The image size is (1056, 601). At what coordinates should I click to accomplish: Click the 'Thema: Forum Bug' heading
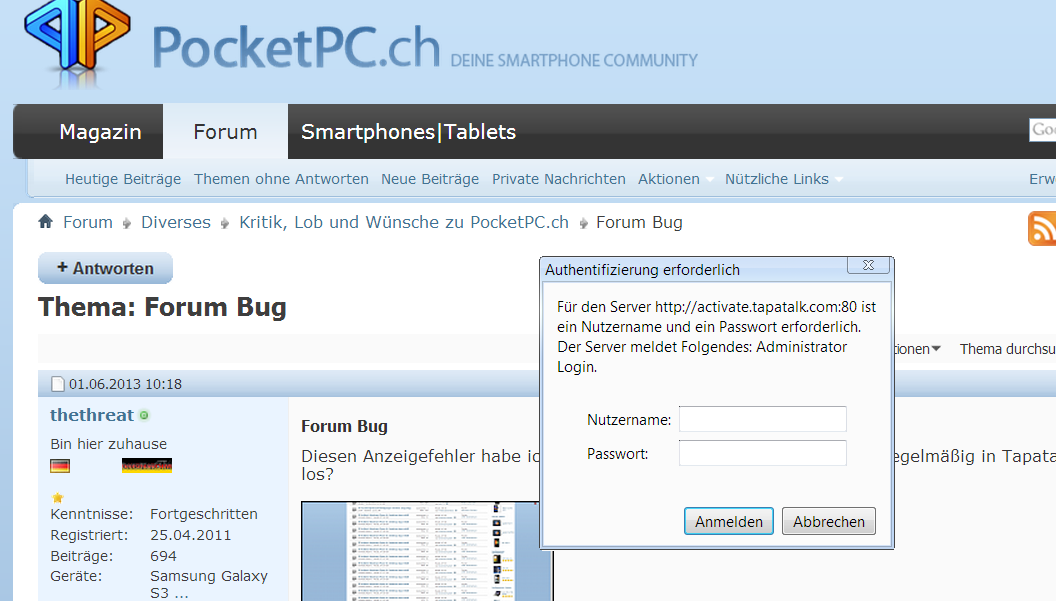(x=162, y=307)
